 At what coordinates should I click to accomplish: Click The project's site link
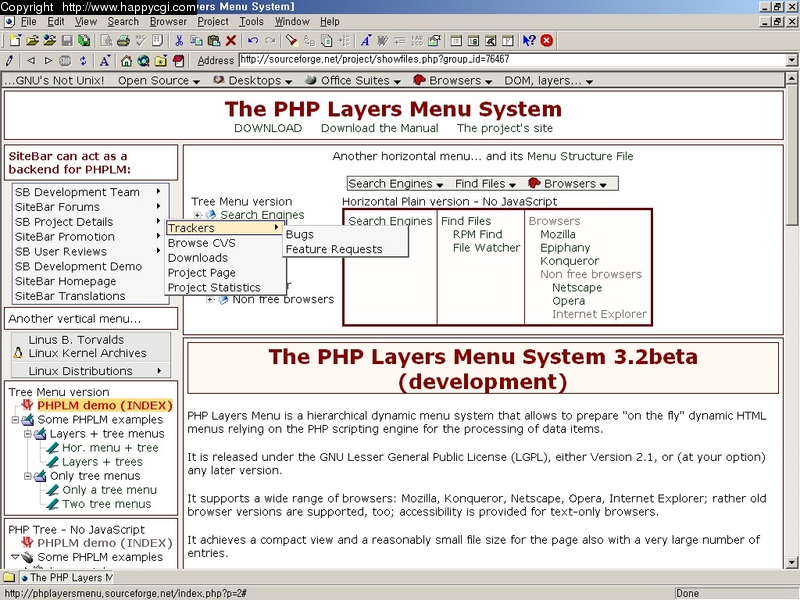(505, 128)
